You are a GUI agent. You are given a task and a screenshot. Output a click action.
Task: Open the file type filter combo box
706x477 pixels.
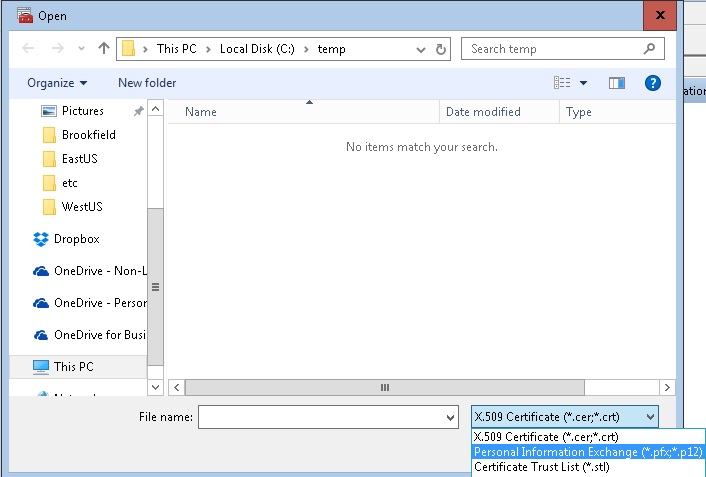pos(565,417)
